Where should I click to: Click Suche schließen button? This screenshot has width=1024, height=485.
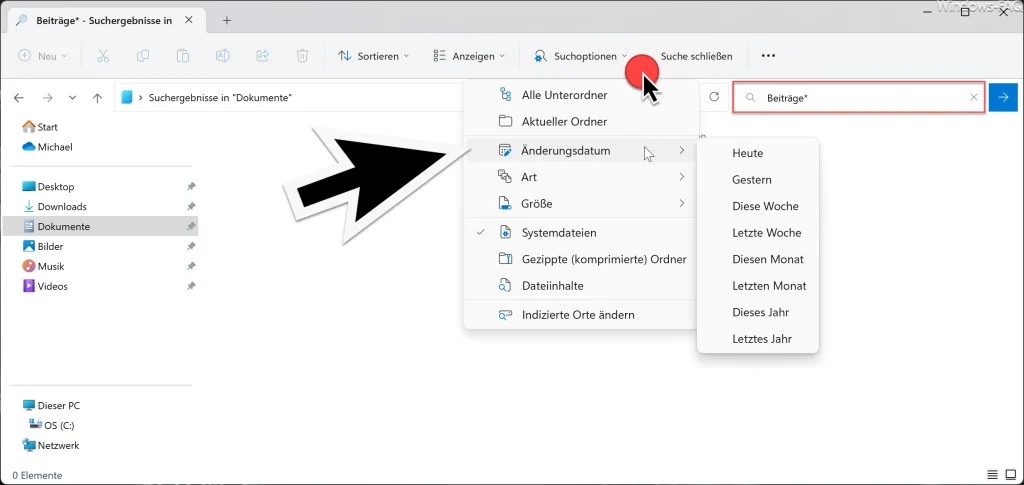[696, 56]
